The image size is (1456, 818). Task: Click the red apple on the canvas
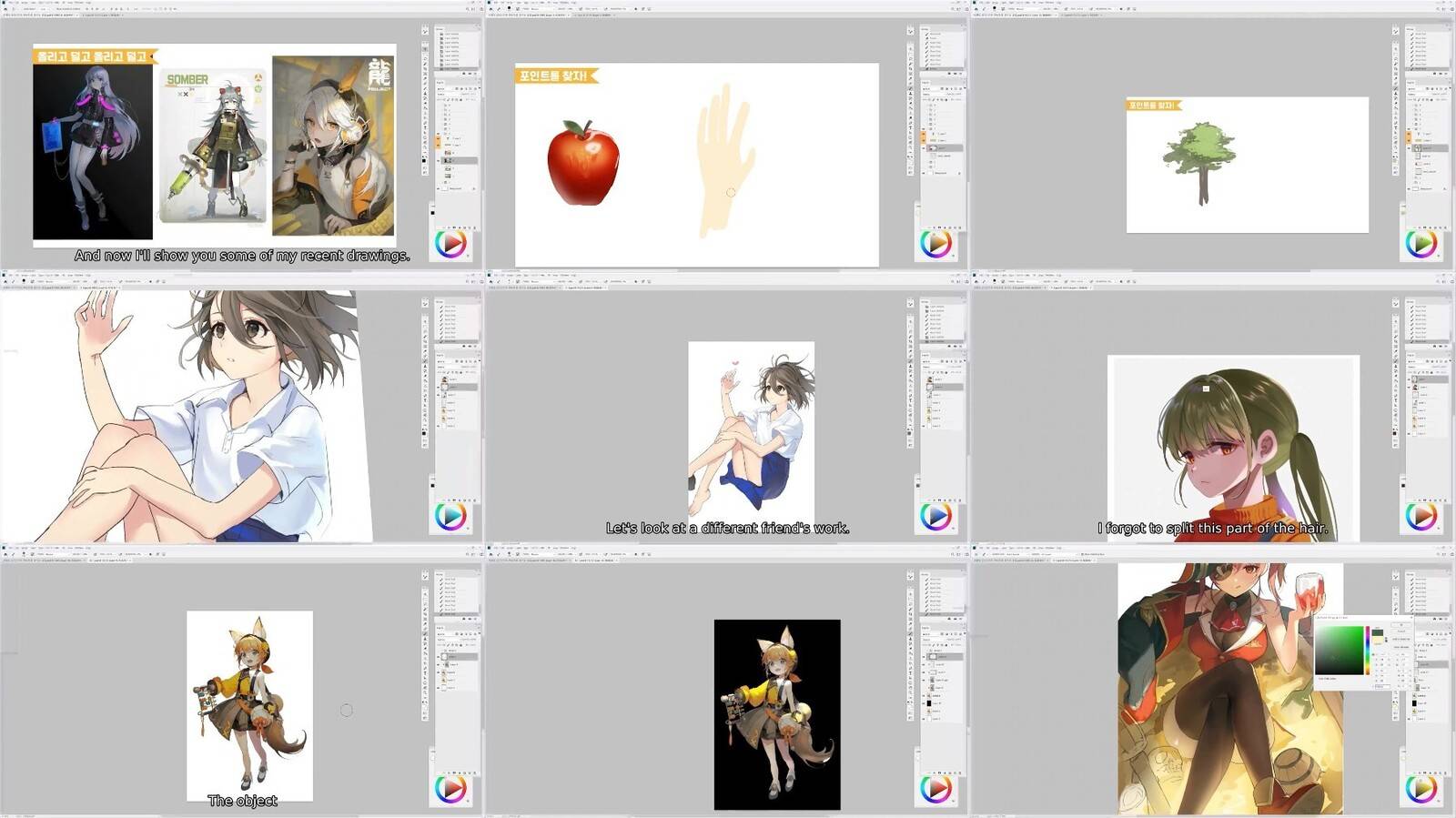tap(583, 163)
